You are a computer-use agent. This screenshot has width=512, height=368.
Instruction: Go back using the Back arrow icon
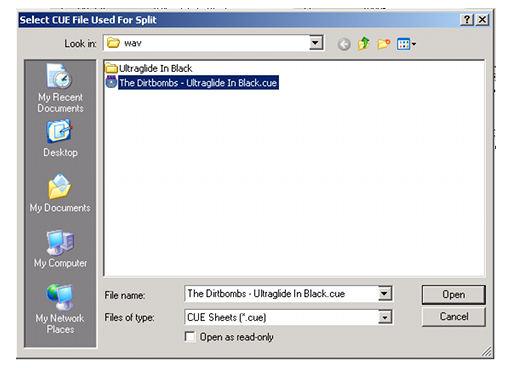(344, 44)
